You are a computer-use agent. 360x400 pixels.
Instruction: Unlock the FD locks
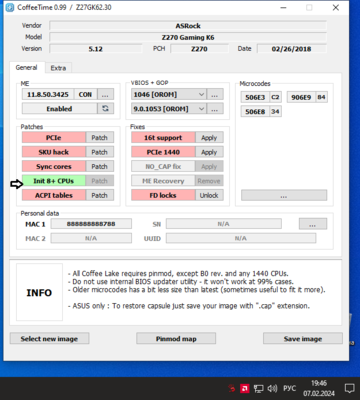209,195
